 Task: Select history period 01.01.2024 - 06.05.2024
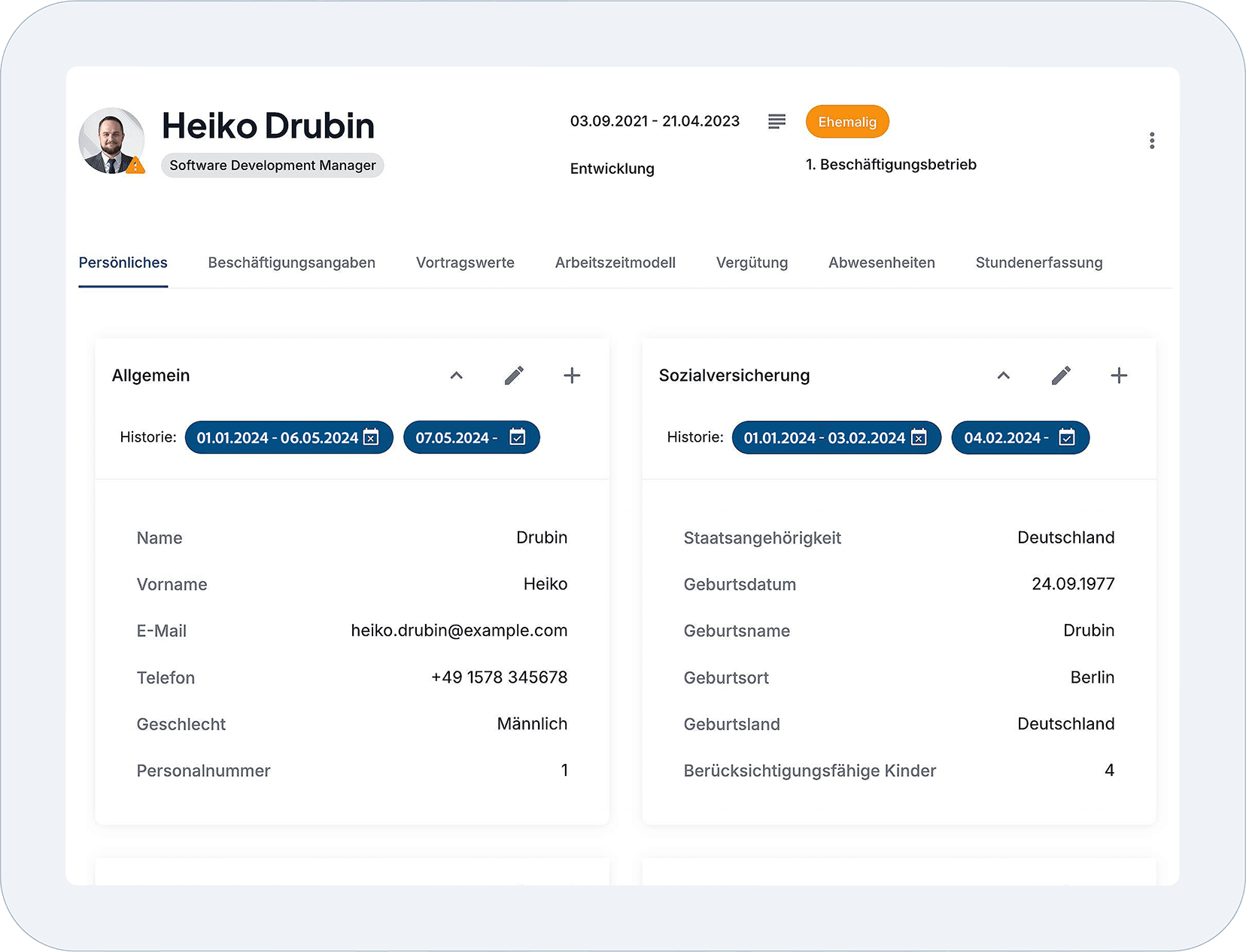point(277,438)
